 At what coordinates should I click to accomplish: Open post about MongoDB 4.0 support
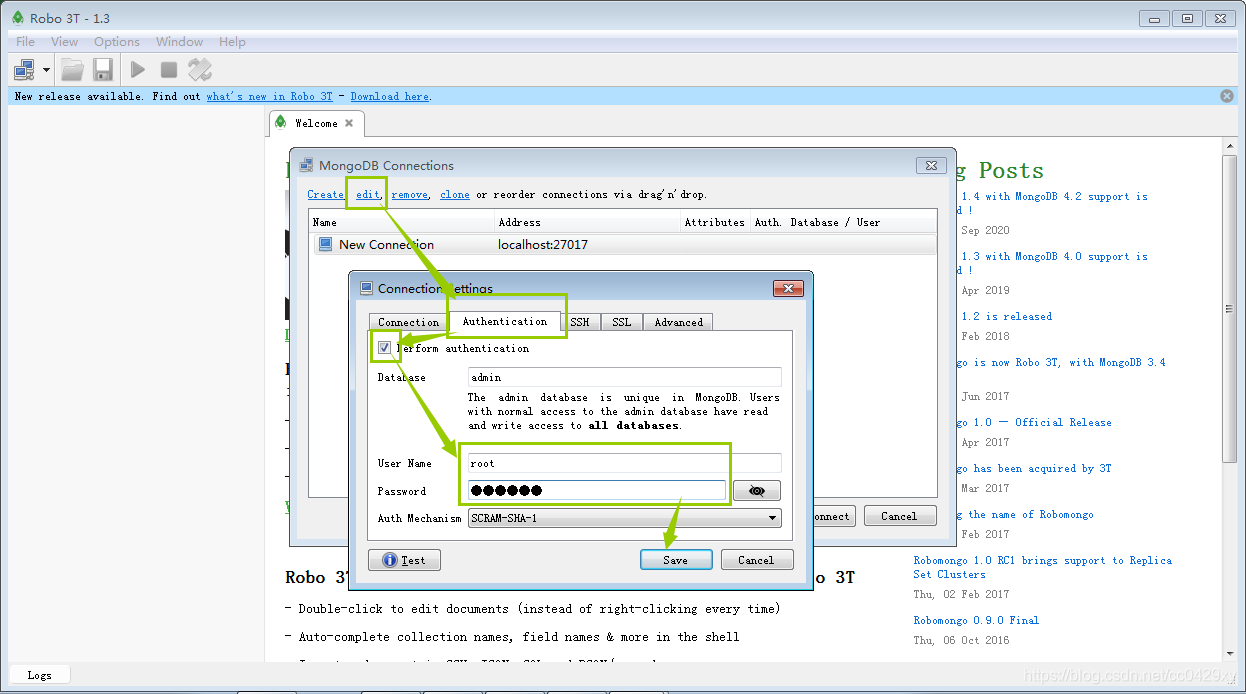pos(1054,263)
